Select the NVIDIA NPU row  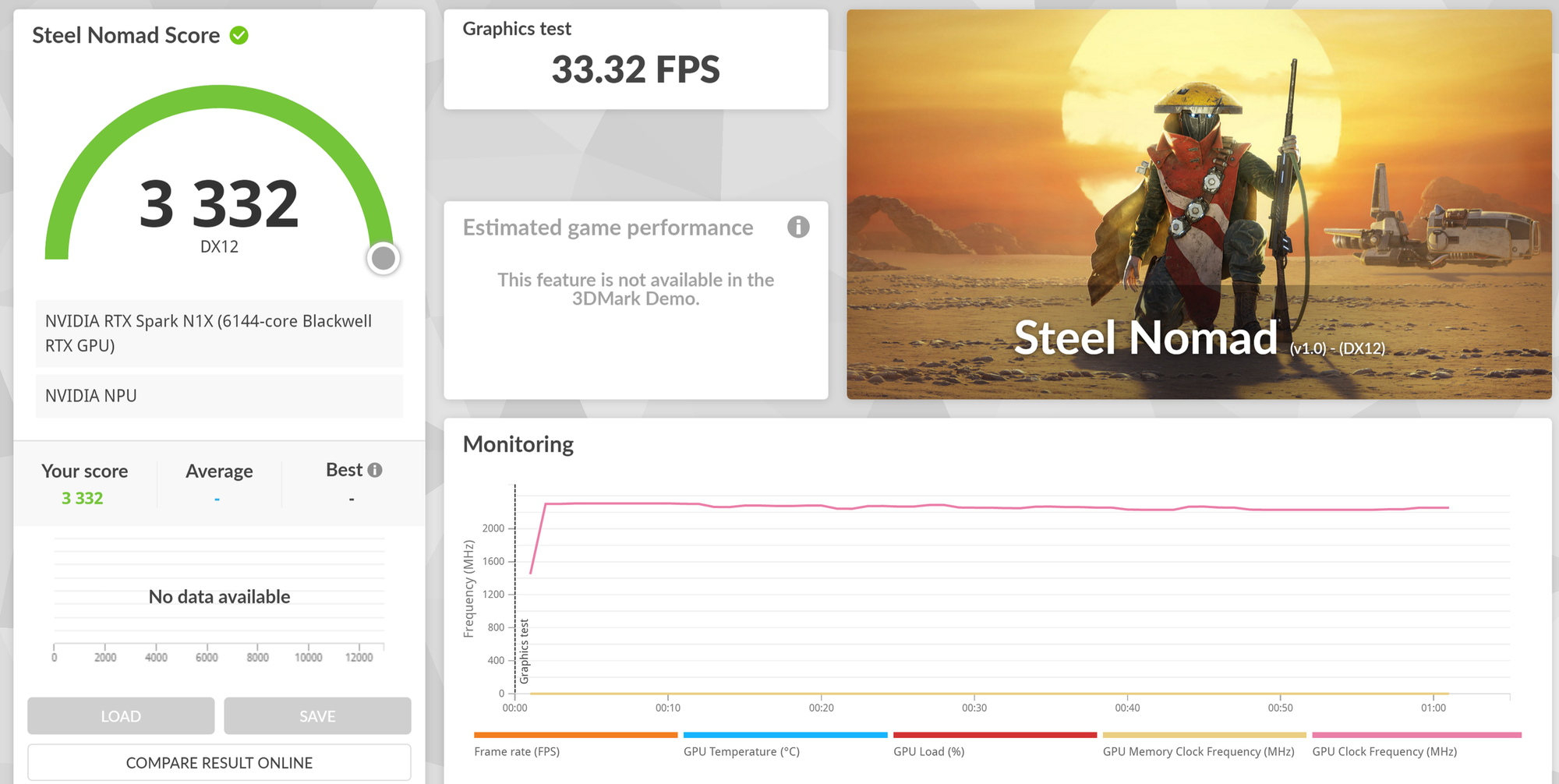[x=219, y=396]
